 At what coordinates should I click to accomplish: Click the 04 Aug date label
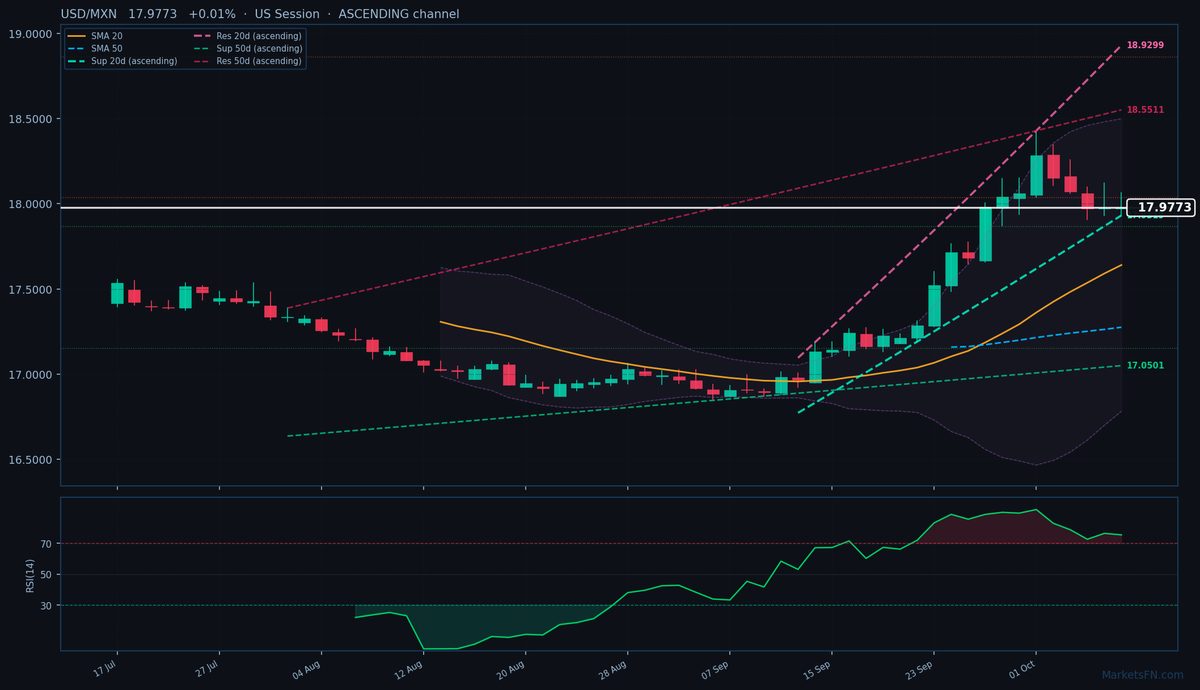[x=308, y=667]
